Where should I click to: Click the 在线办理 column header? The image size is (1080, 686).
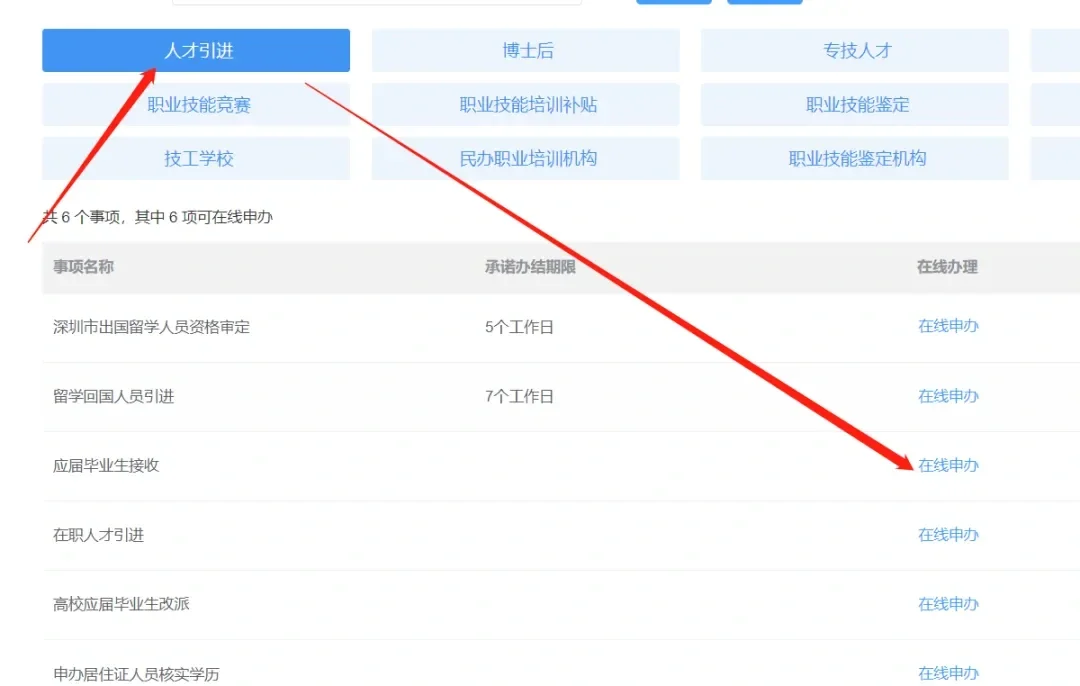(947, 267)
